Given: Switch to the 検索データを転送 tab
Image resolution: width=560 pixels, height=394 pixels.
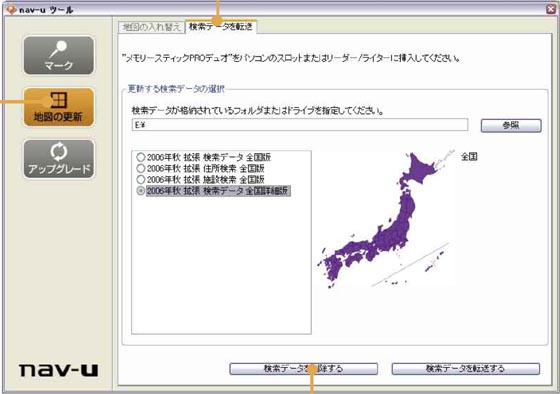Looking at the screenshot, I should coord(221,26).
